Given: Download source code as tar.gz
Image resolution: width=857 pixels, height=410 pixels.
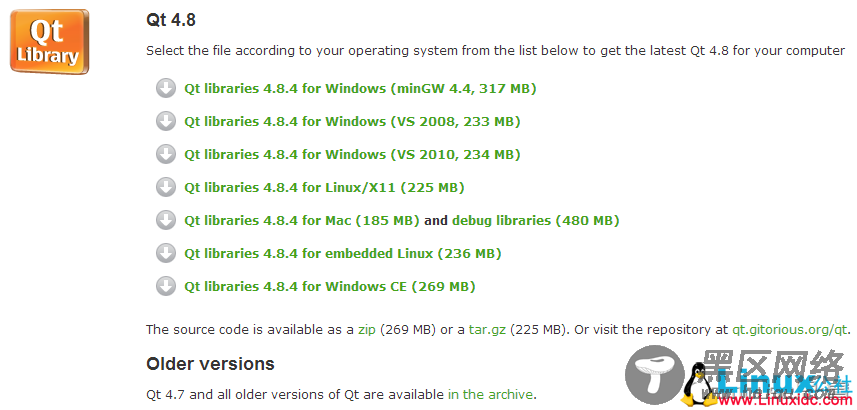Looking at the screenshot, I should point(487,330).
